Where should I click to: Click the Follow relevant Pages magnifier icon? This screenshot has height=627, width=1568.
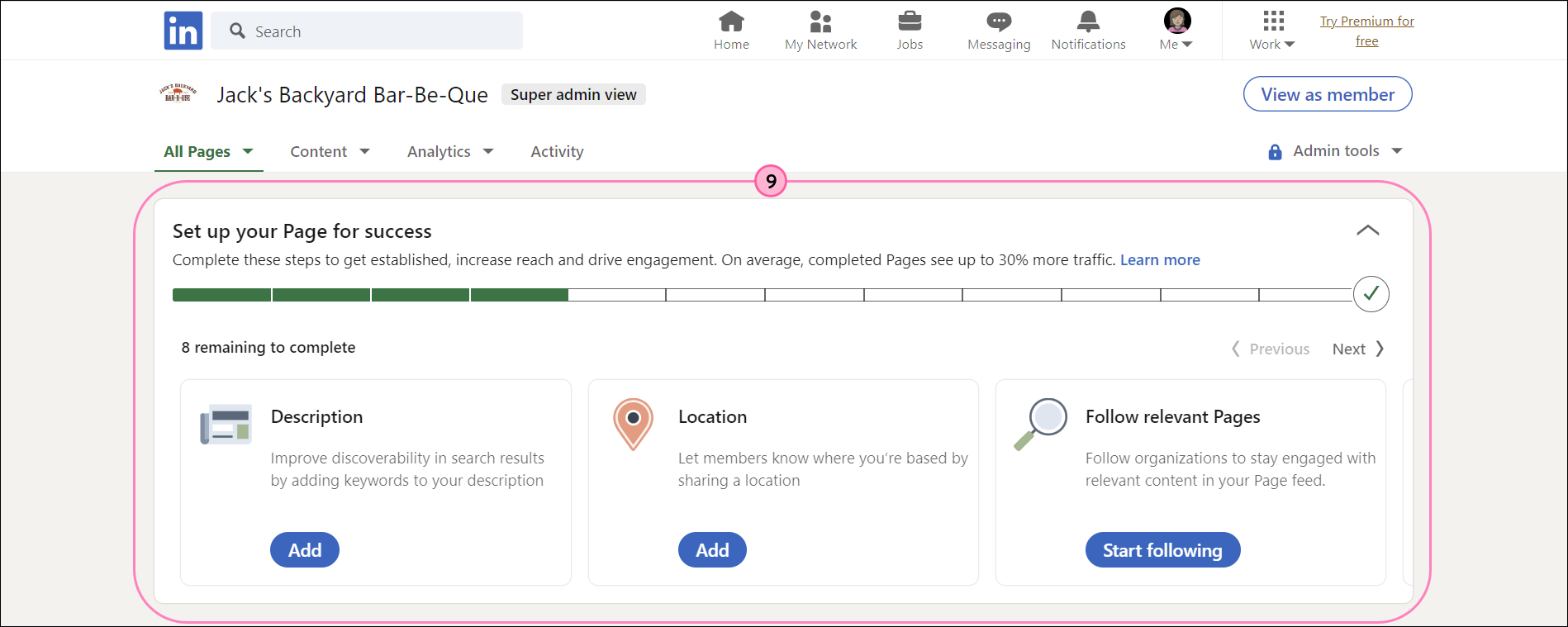point(1041,424)
